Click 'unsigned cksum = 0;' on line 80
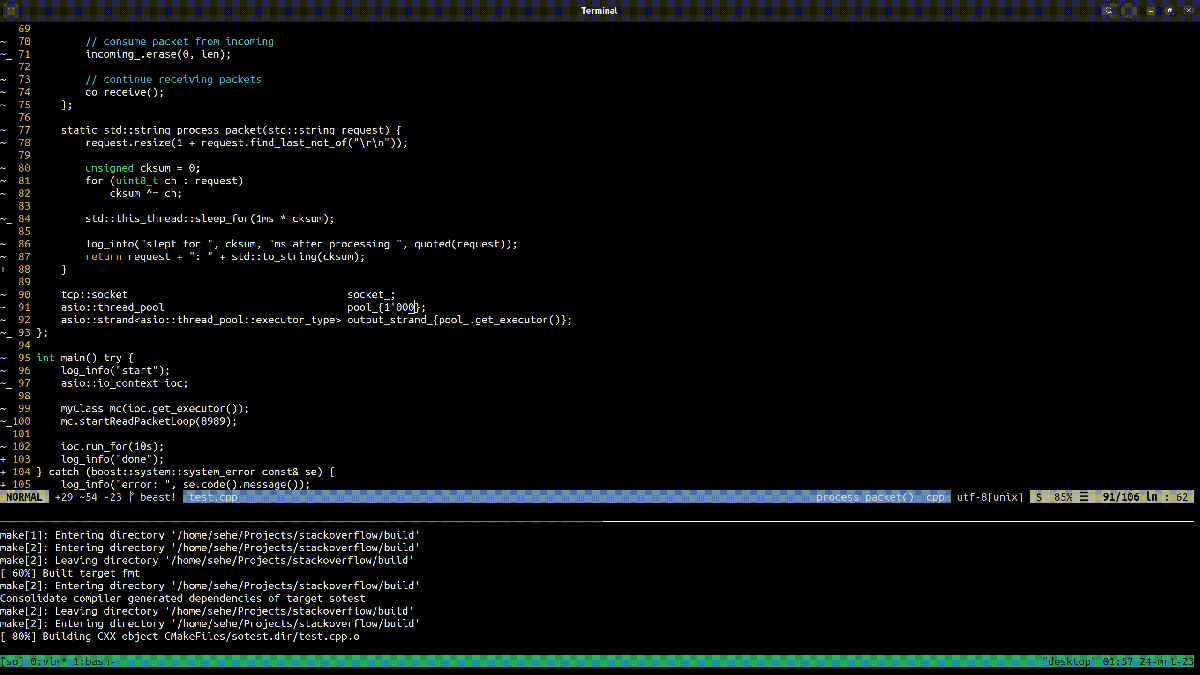The image size is (1200, 675). tap(142, 168)
